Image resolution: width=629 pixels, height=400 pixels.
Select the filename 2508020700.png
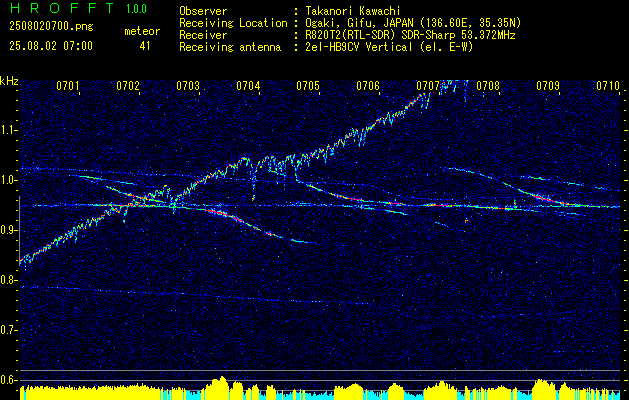[51, 27]
